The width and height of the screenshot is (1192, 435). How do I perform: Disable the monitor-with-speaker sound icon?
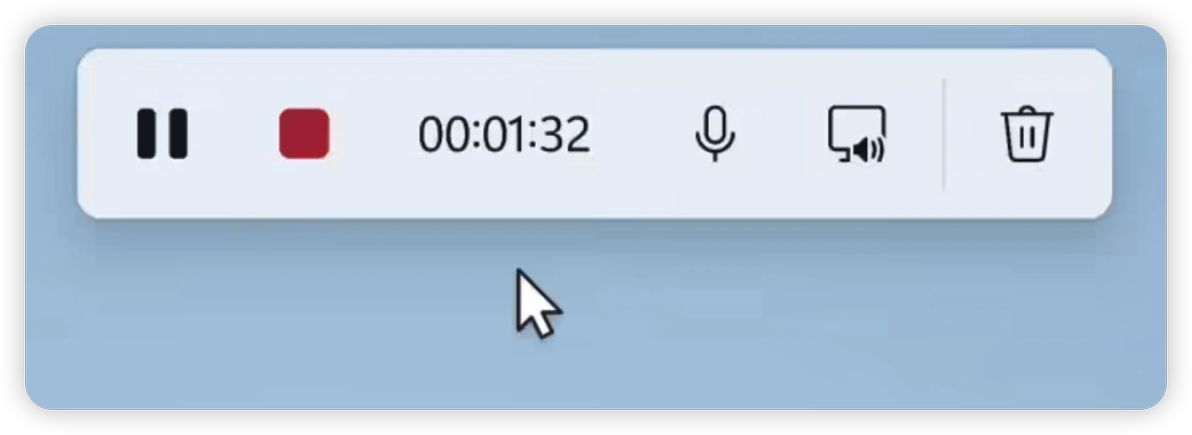pos(857,134)
